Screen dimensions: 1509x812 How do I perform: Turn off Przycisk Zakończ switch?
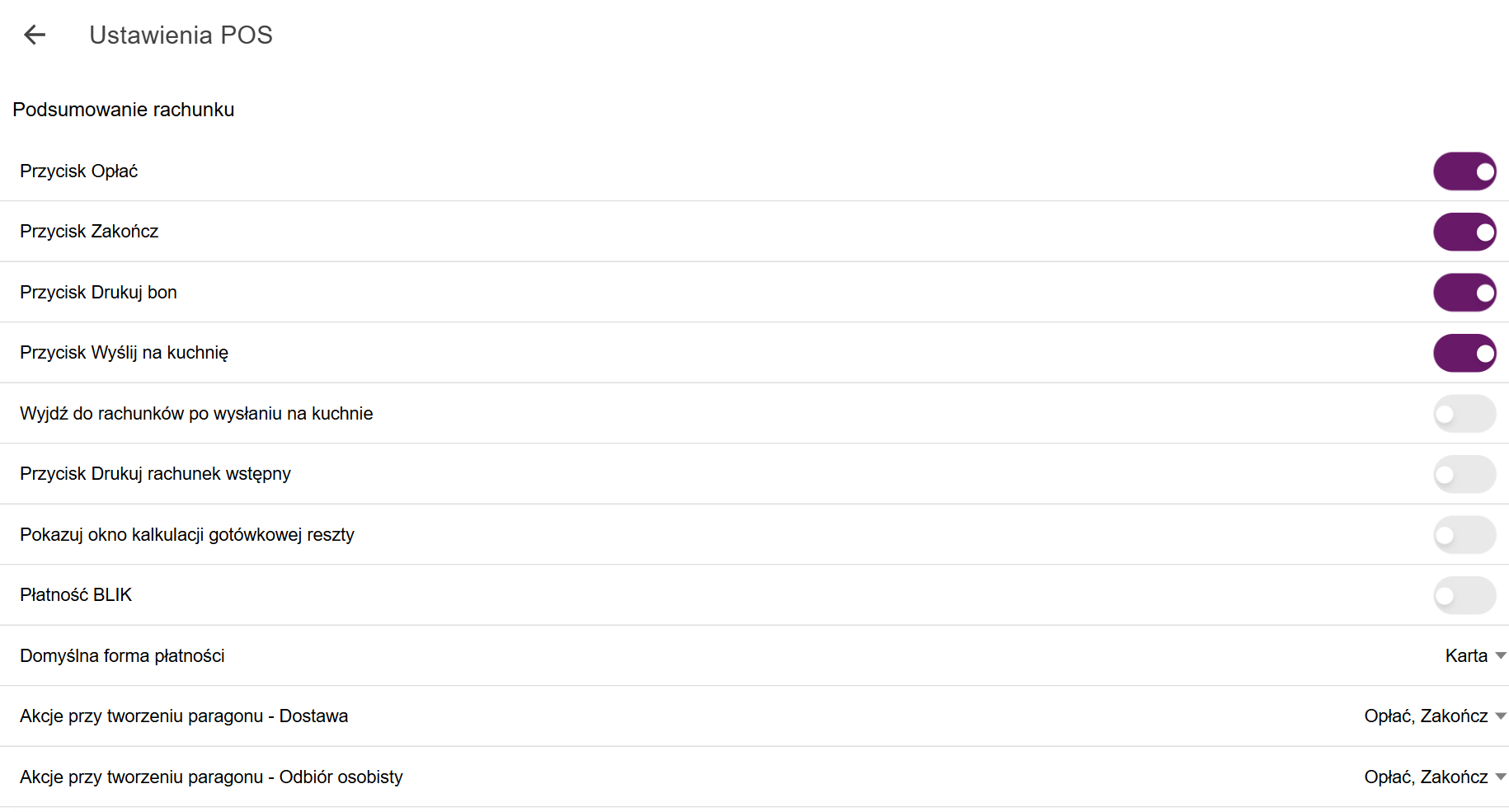coord(1464,232)
